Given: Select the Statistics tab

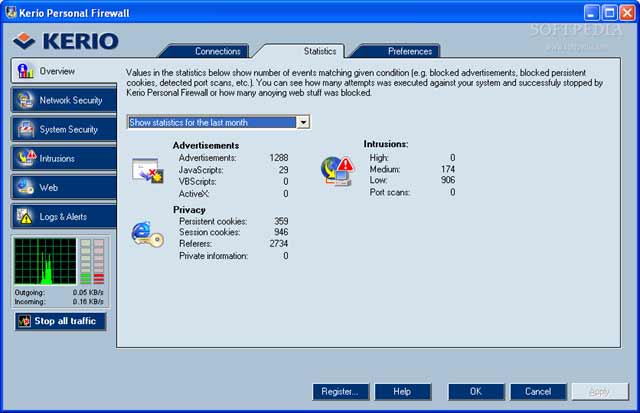Looking at the screenshot, I should pyautogui.click(x=302, y=51).
